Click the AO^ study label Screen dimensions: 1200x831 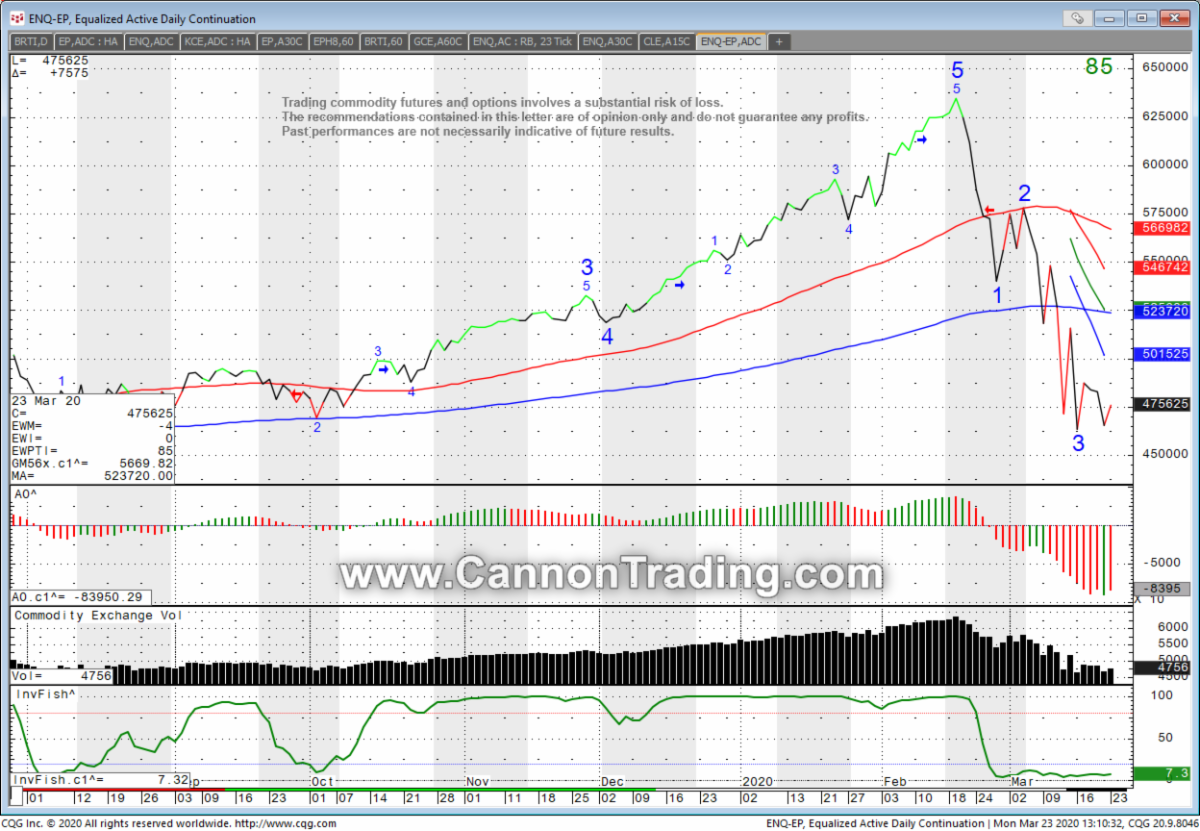point(25,494)
